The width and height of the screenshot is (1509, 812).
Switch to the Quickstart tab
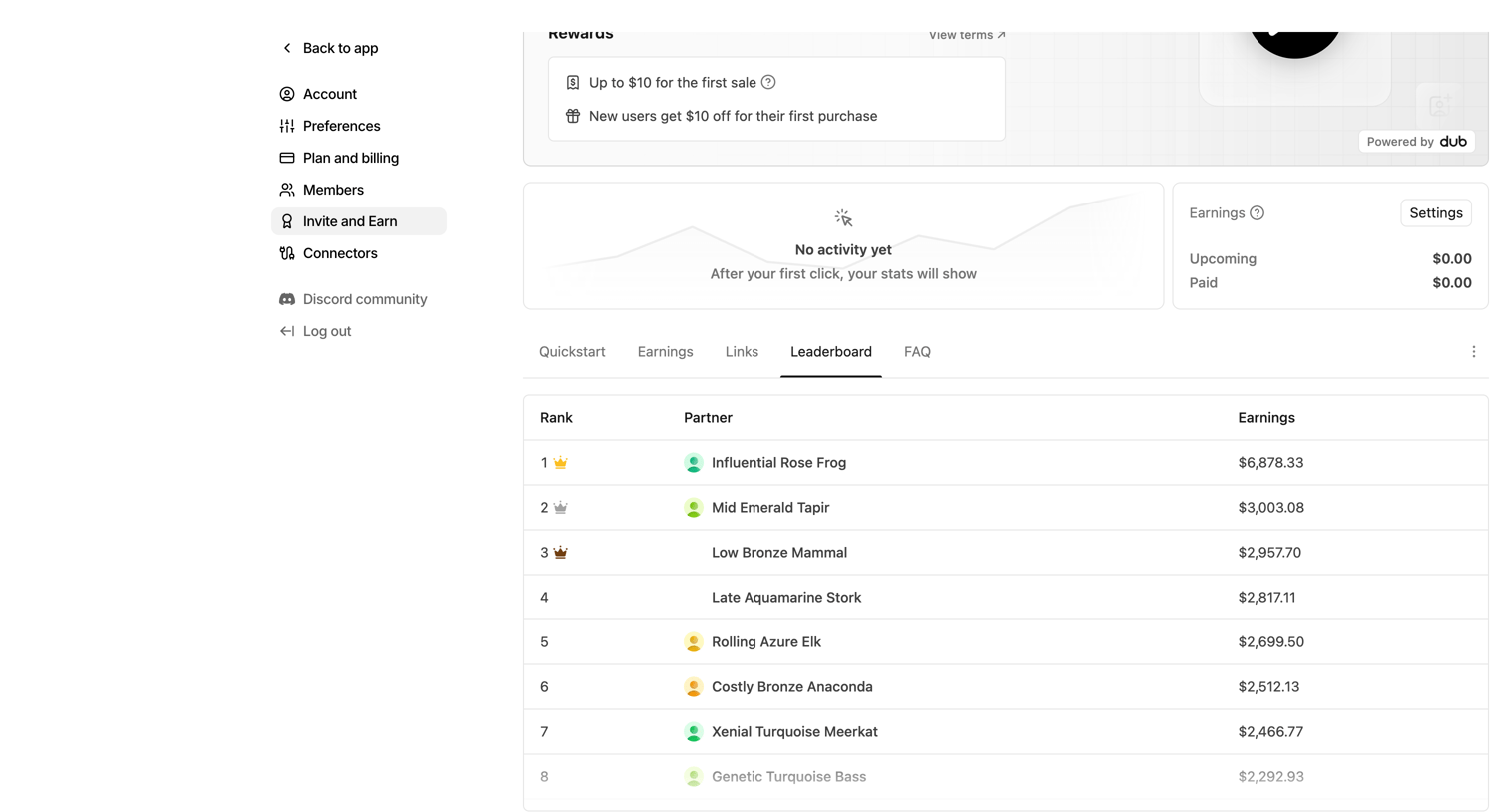click(x=572, y=352)
